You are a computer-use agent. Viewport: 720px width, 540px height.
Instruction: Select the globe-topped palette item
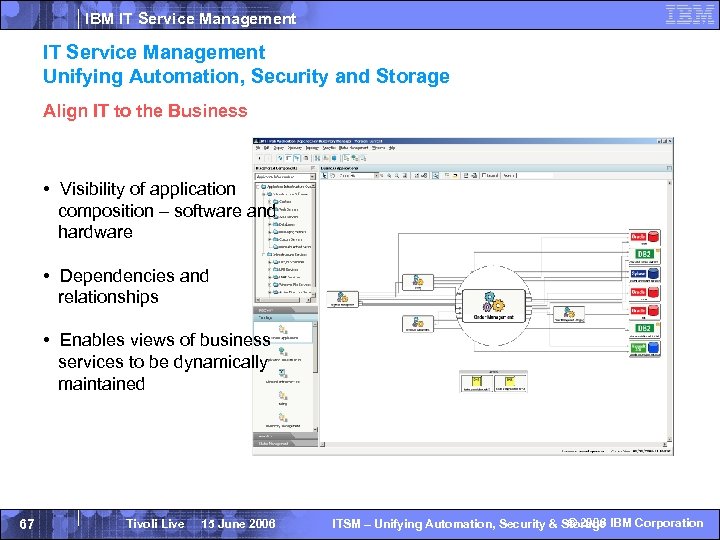(283, 354)
